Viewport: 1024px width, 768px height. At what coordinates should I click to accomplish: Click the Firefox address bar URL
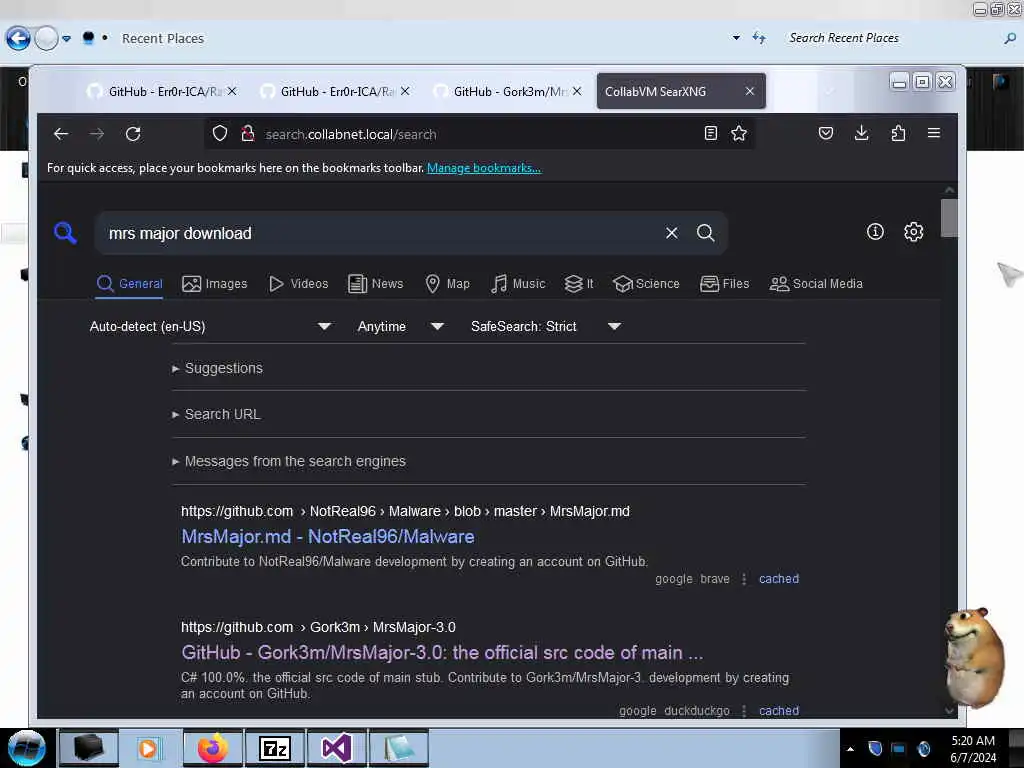(351, 134)
